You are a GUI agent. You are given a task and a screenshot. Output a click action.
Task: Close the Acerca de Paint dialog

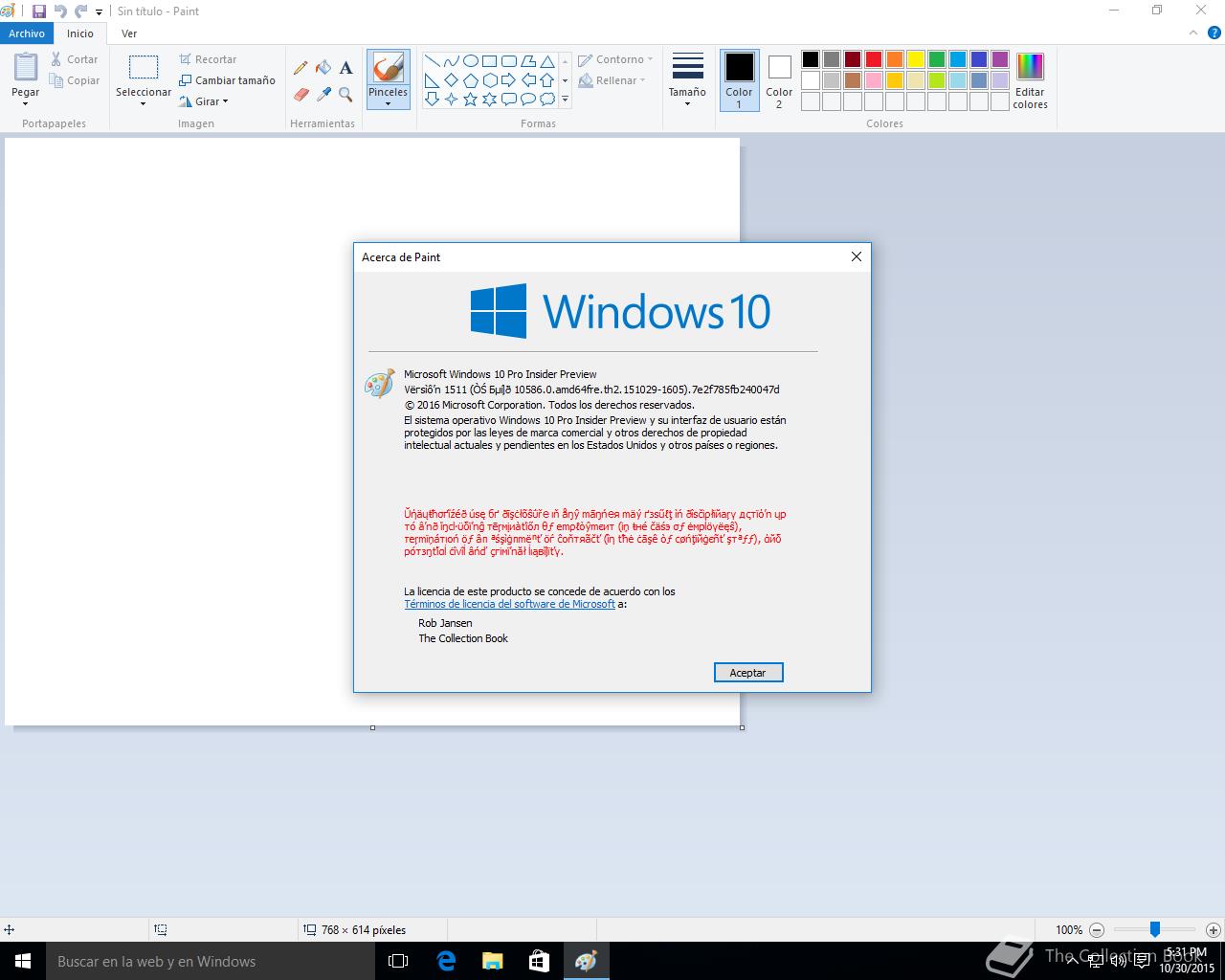857,256
